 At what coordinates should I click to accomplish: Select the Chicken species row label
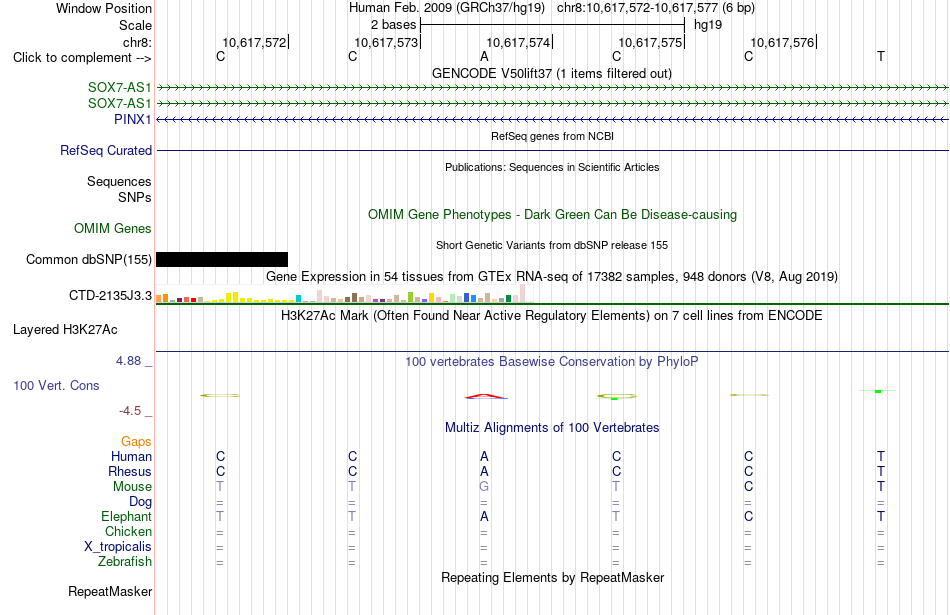128,531
